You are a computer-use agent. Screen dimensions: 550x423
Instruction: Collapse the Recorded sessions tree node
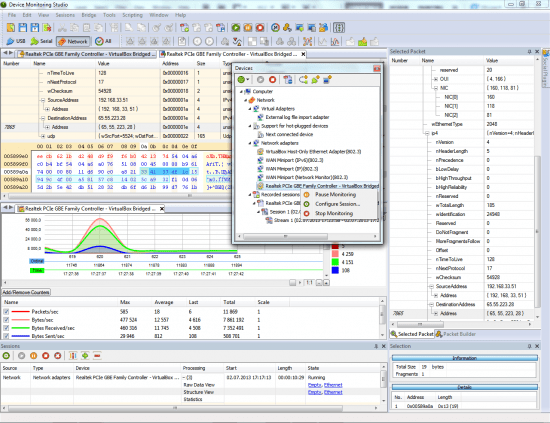pos(250,195)
